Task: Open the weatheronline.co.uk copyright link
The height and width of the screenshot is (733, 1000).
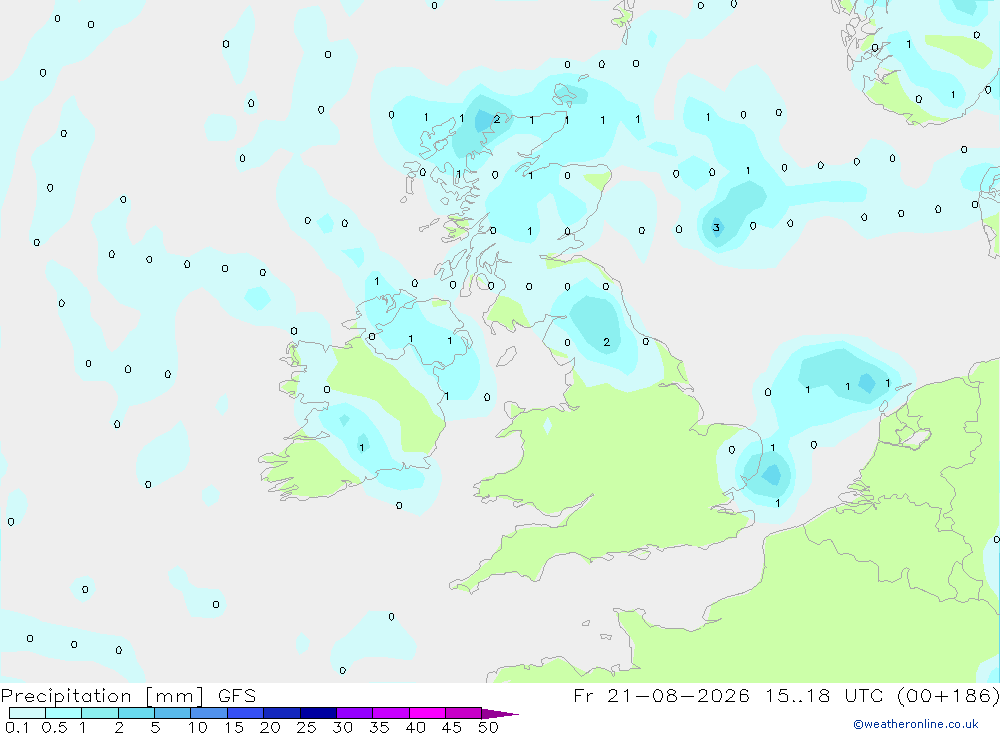Action: 915,724
